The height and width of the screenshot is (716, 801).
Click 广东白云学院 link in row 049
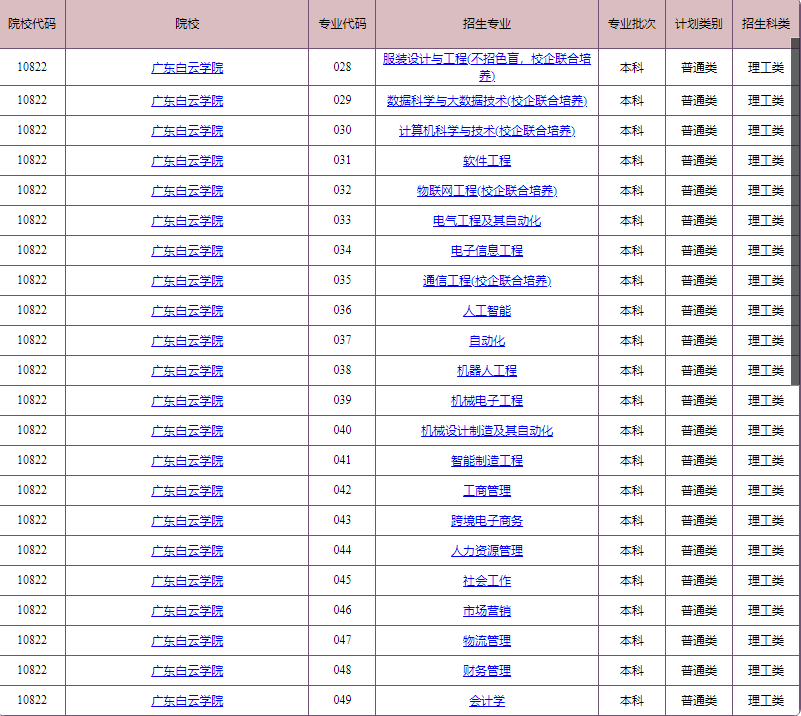187,701
